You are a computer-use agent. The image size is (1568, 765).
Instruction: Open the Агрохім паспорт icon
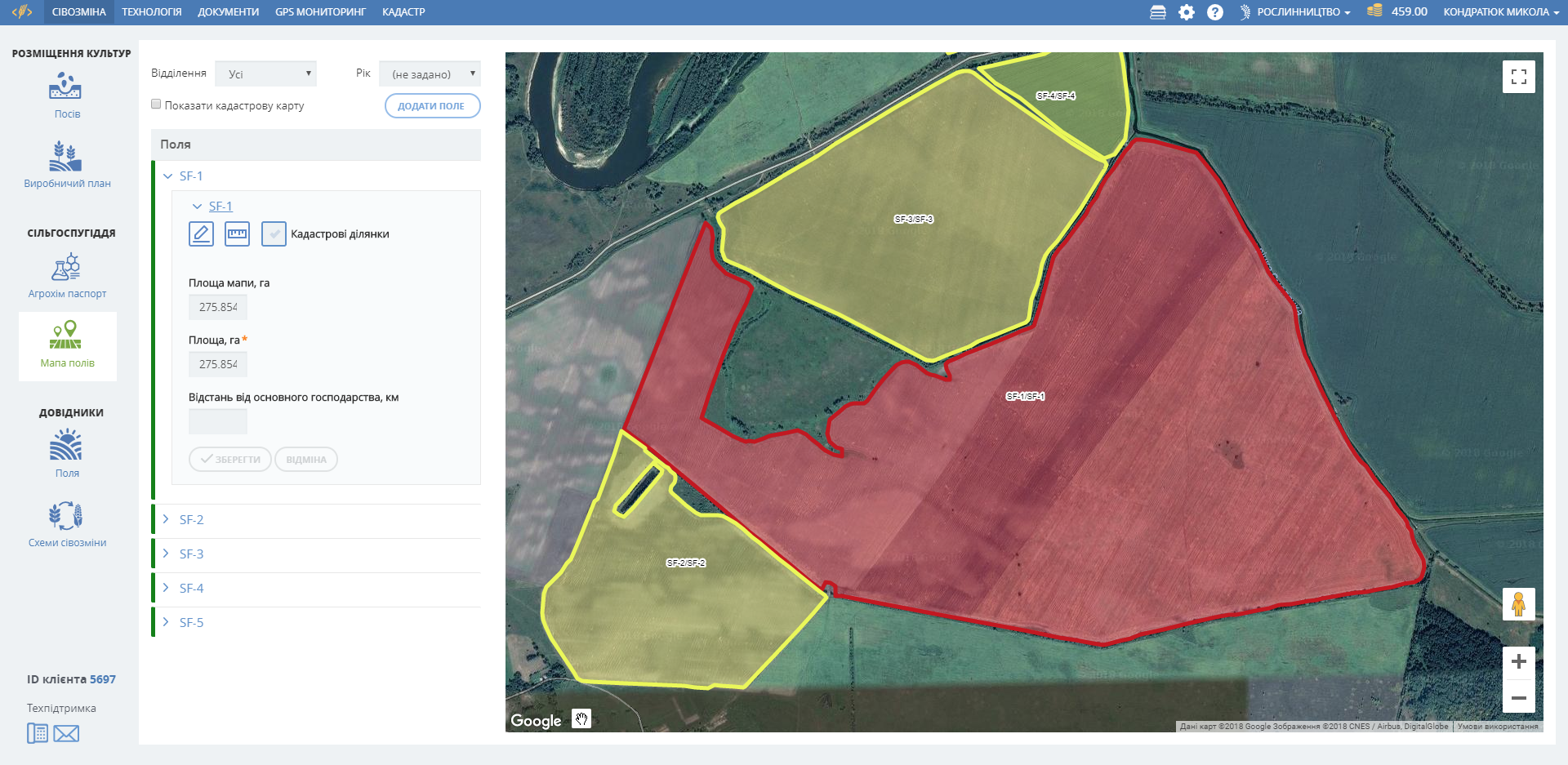65,267
